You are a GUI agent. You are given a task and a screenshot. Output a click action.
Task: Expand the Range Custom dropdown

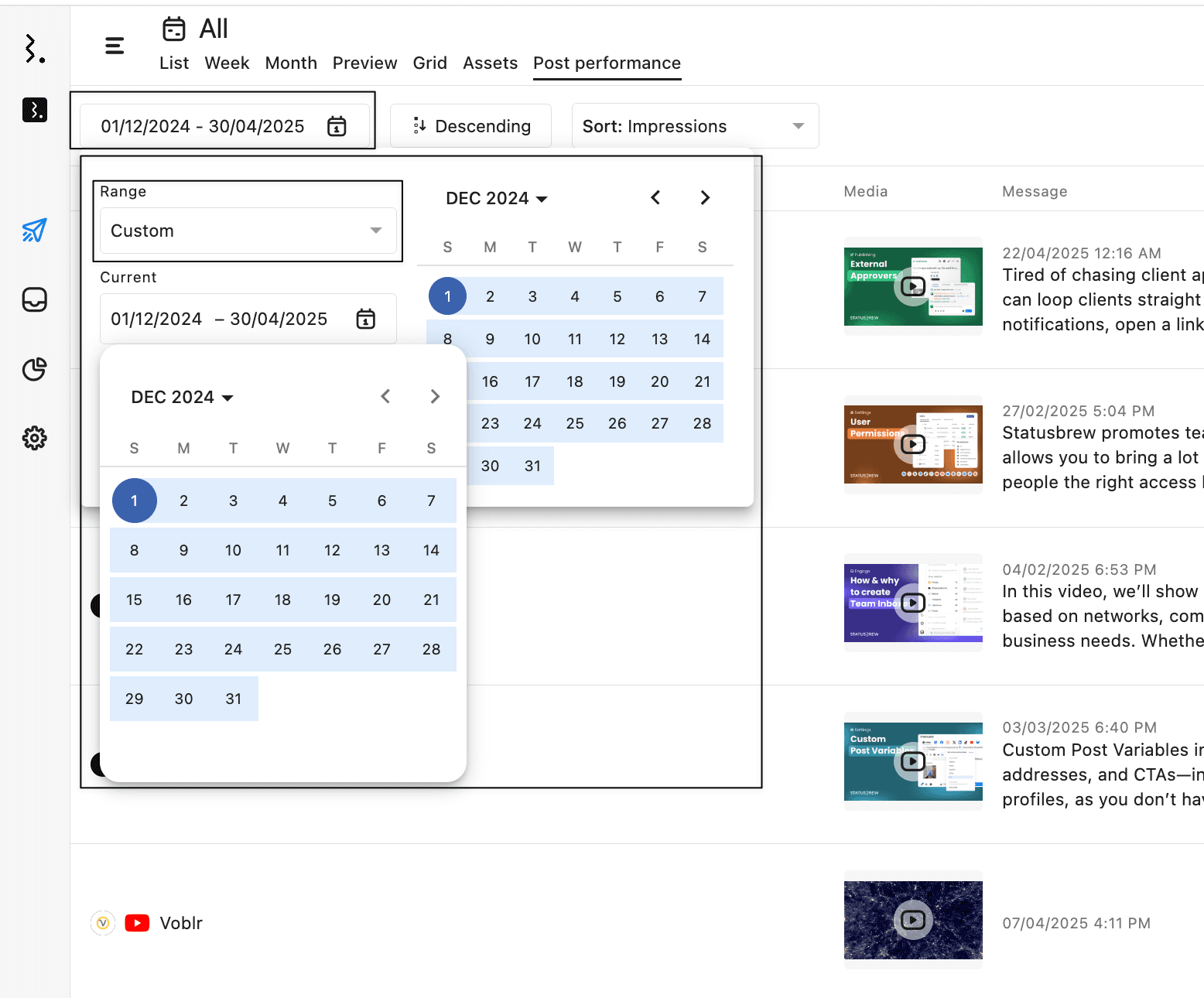tap(247, 231)
